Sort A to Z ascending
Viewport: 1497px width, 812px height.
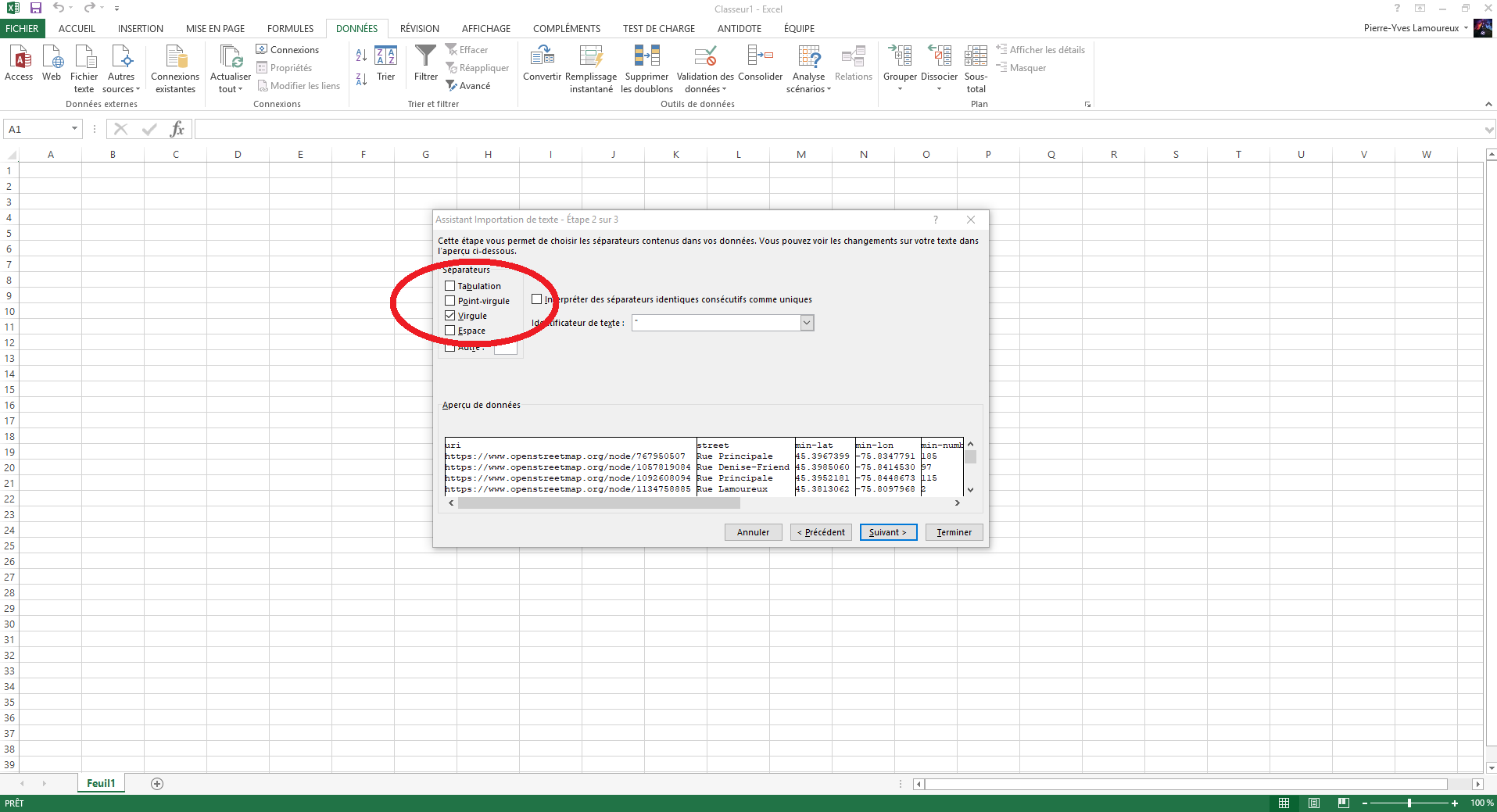tap(361, 55)
